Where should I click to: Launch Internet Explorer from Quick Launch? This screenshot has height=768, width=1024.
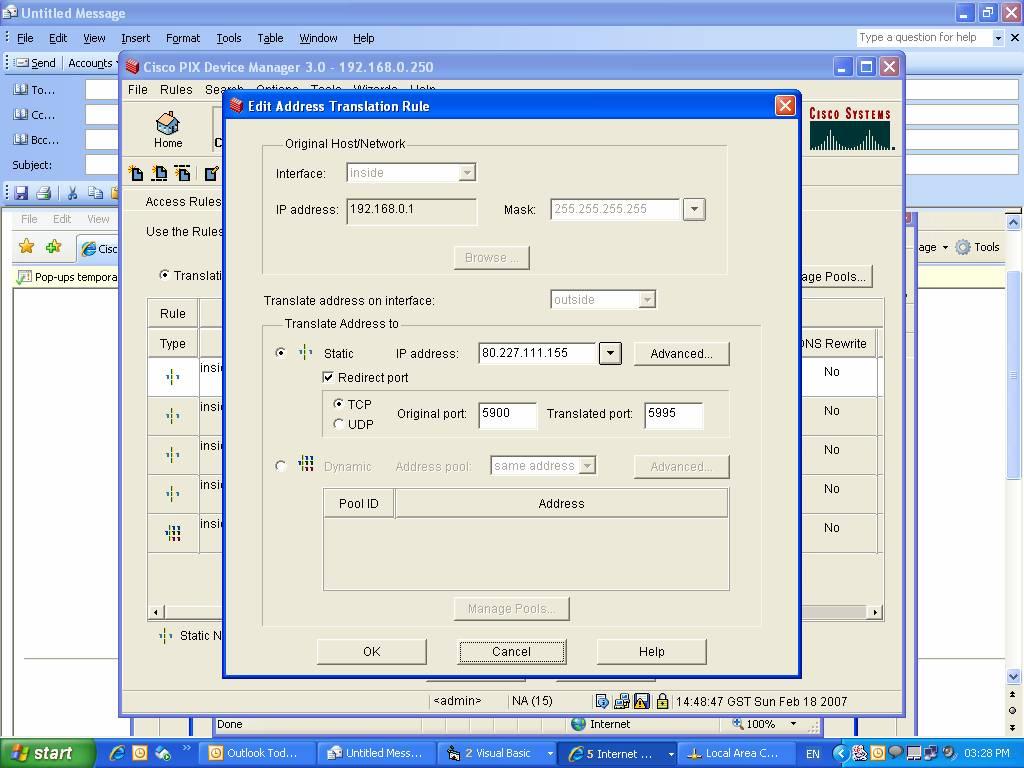(x=118, y=753)
